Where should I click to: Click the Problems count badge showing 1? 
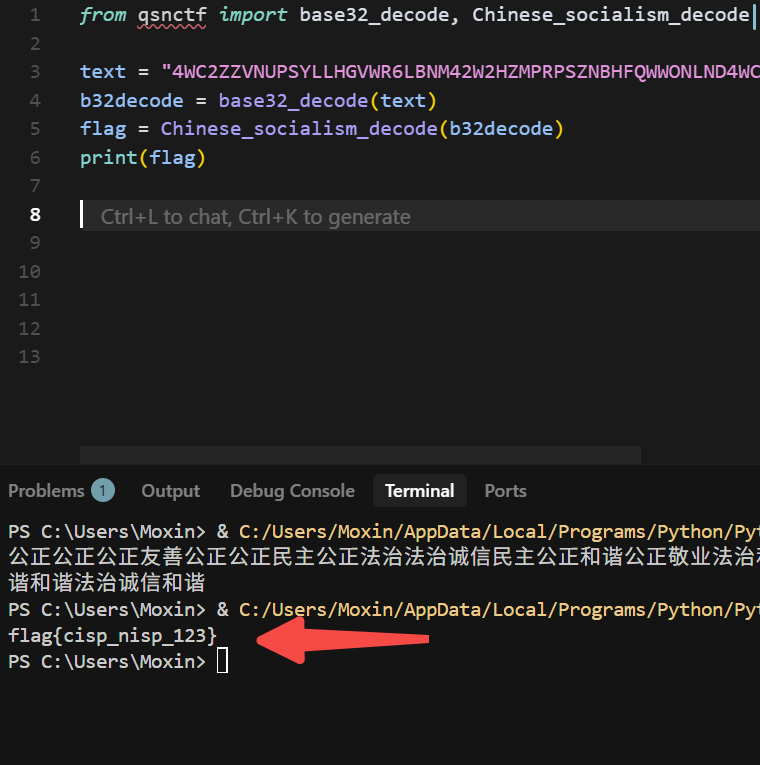(x=103, y=490)
